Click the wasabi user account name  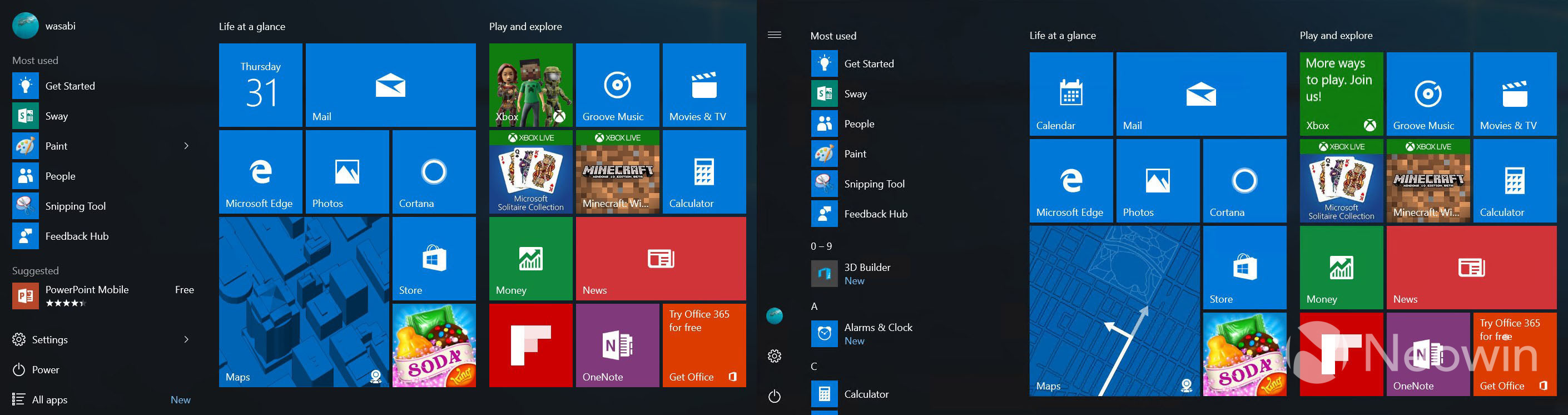pos(60,26)
